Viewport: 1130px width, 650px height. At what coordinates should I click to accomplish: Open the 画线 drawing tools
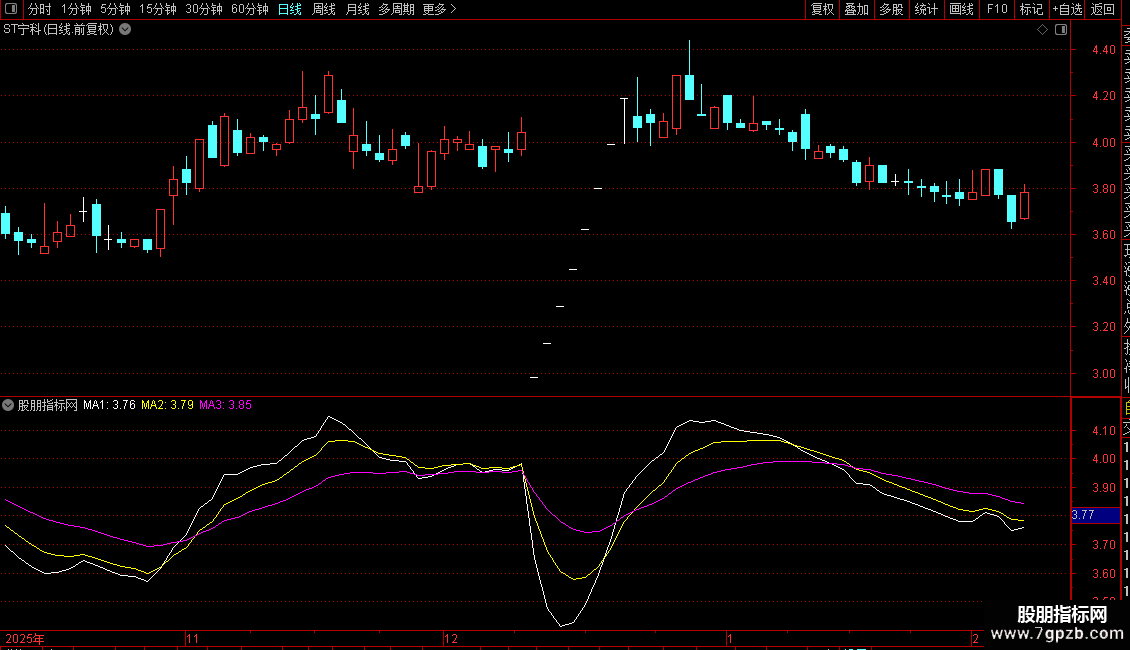click(x=961, y=9)
